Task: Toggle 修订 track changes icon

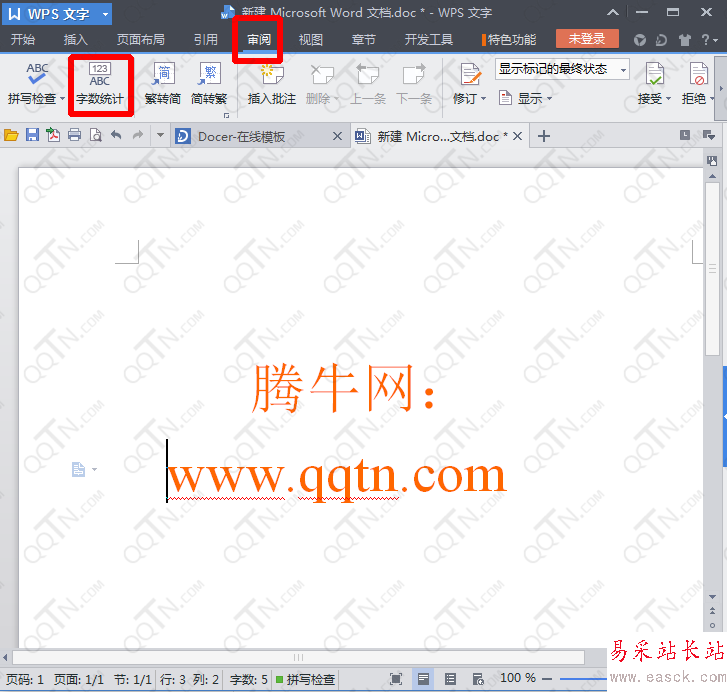Action: pos(470,74)
